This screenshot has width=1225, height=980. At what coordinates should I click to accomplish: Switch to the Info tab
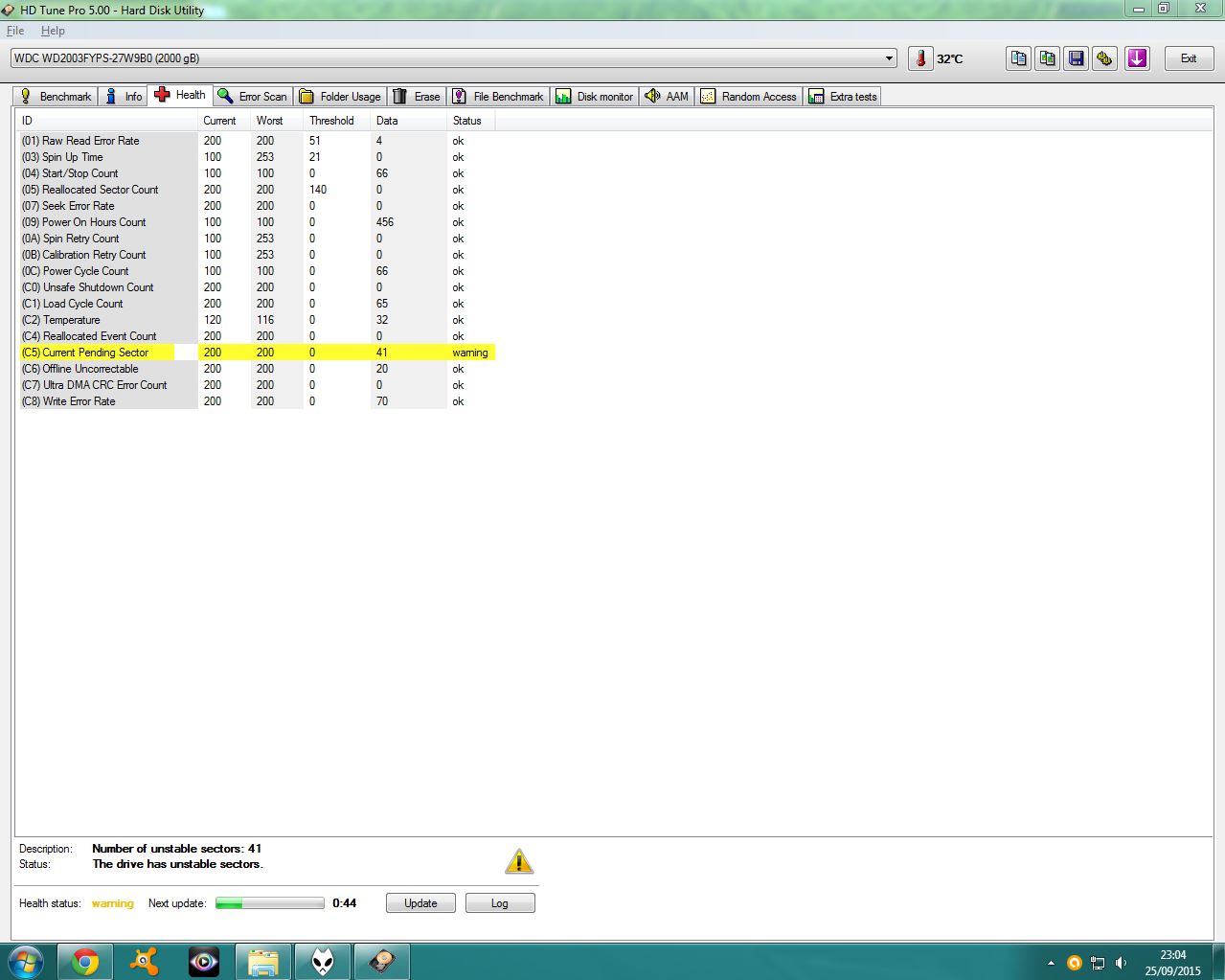click(x=124, y=96)
